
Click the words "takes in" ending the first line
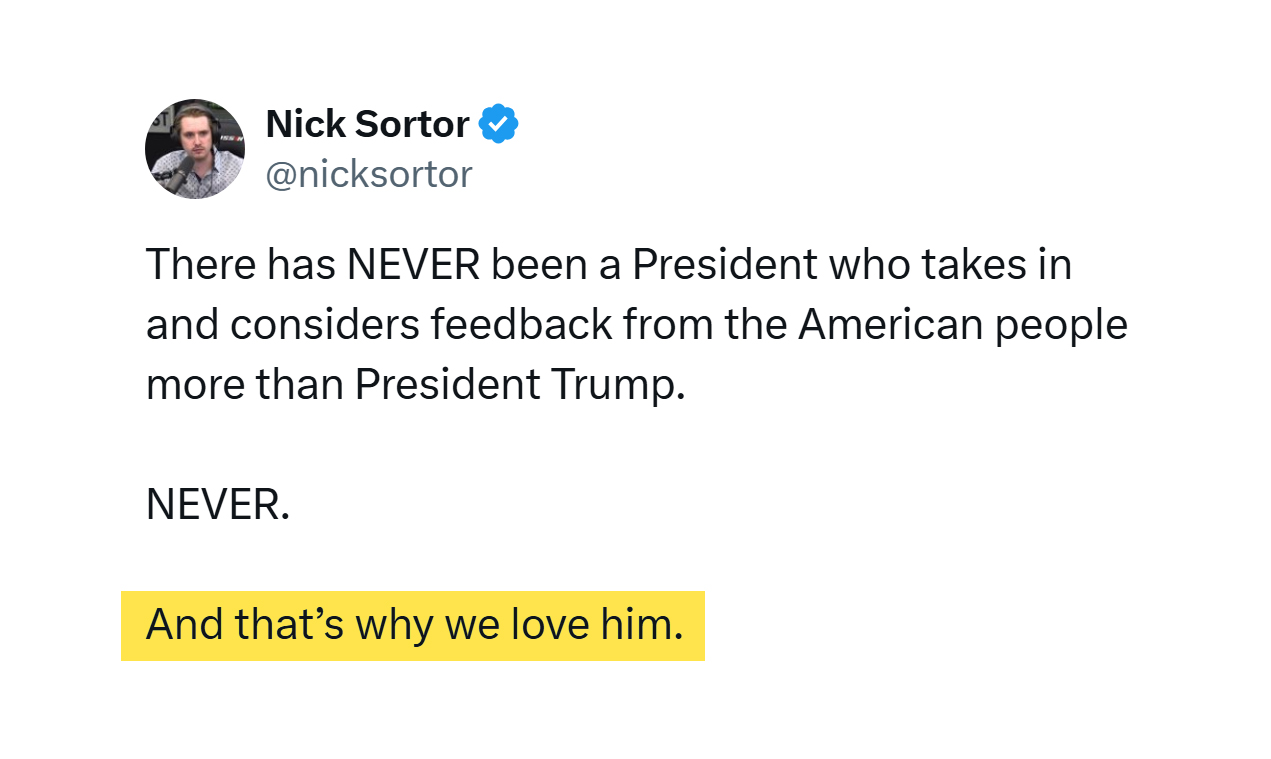997,265
